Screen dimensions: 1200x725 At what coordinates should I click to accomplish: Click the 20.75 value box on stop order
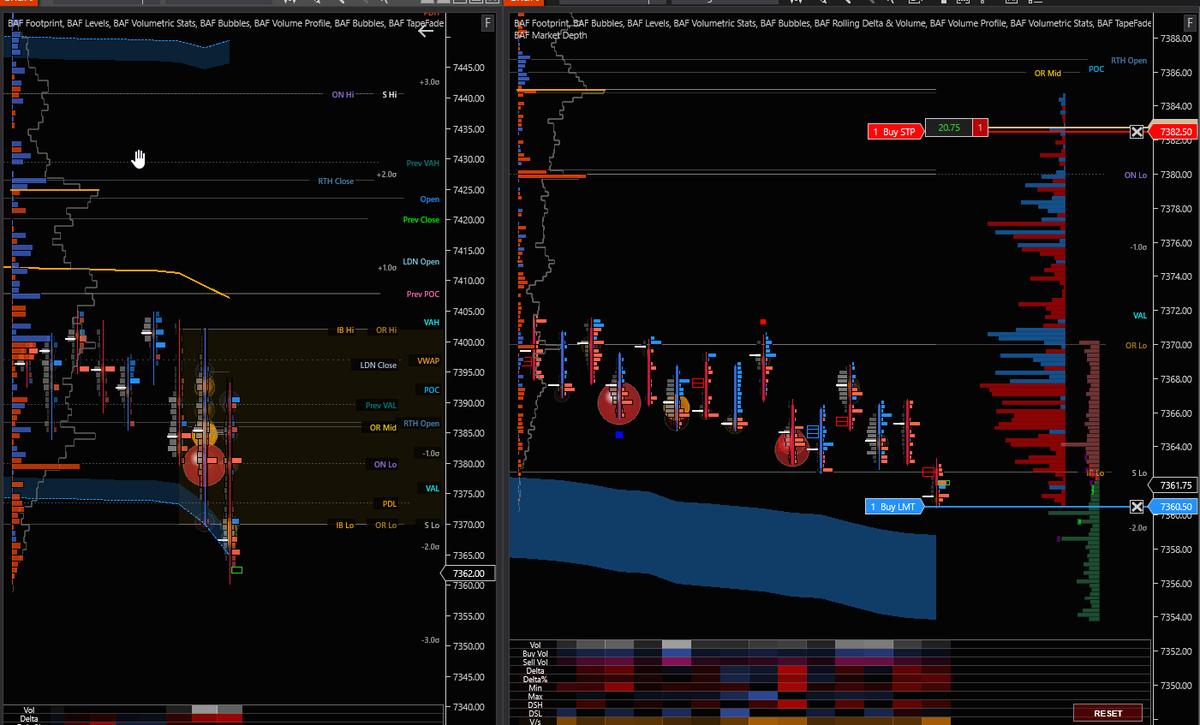click(x=949, y=128)
